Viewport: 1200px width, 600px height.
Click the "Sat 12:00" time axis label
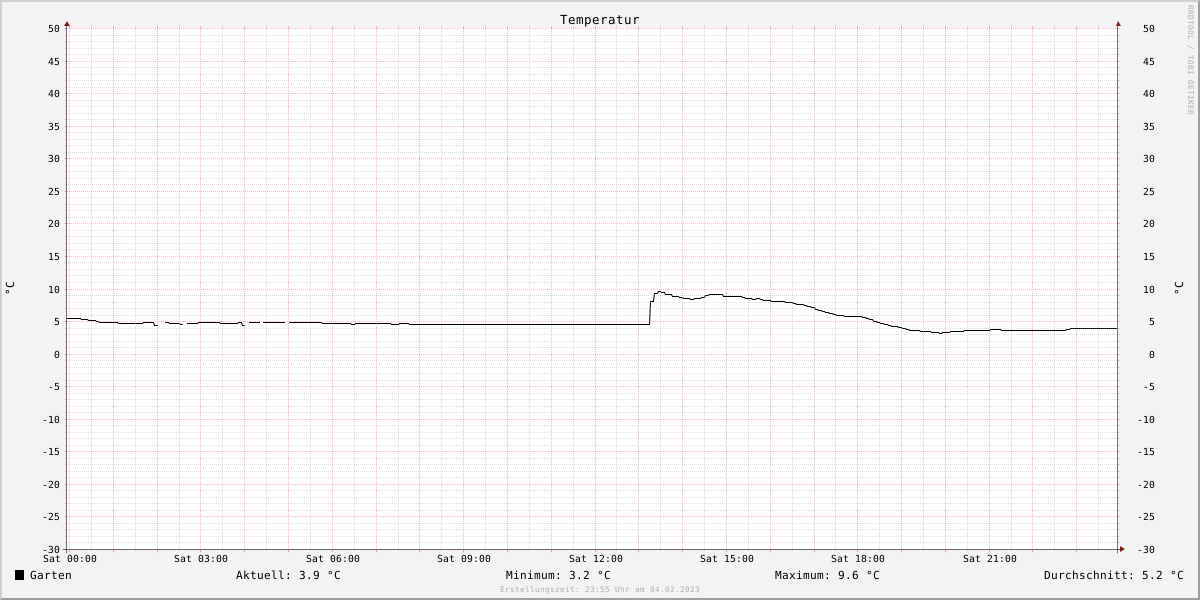596,559
